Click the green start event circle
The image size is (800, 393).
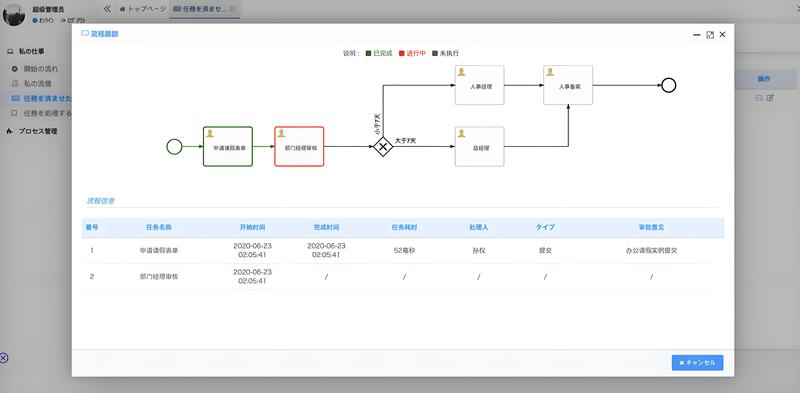click(x=174, y=146)
